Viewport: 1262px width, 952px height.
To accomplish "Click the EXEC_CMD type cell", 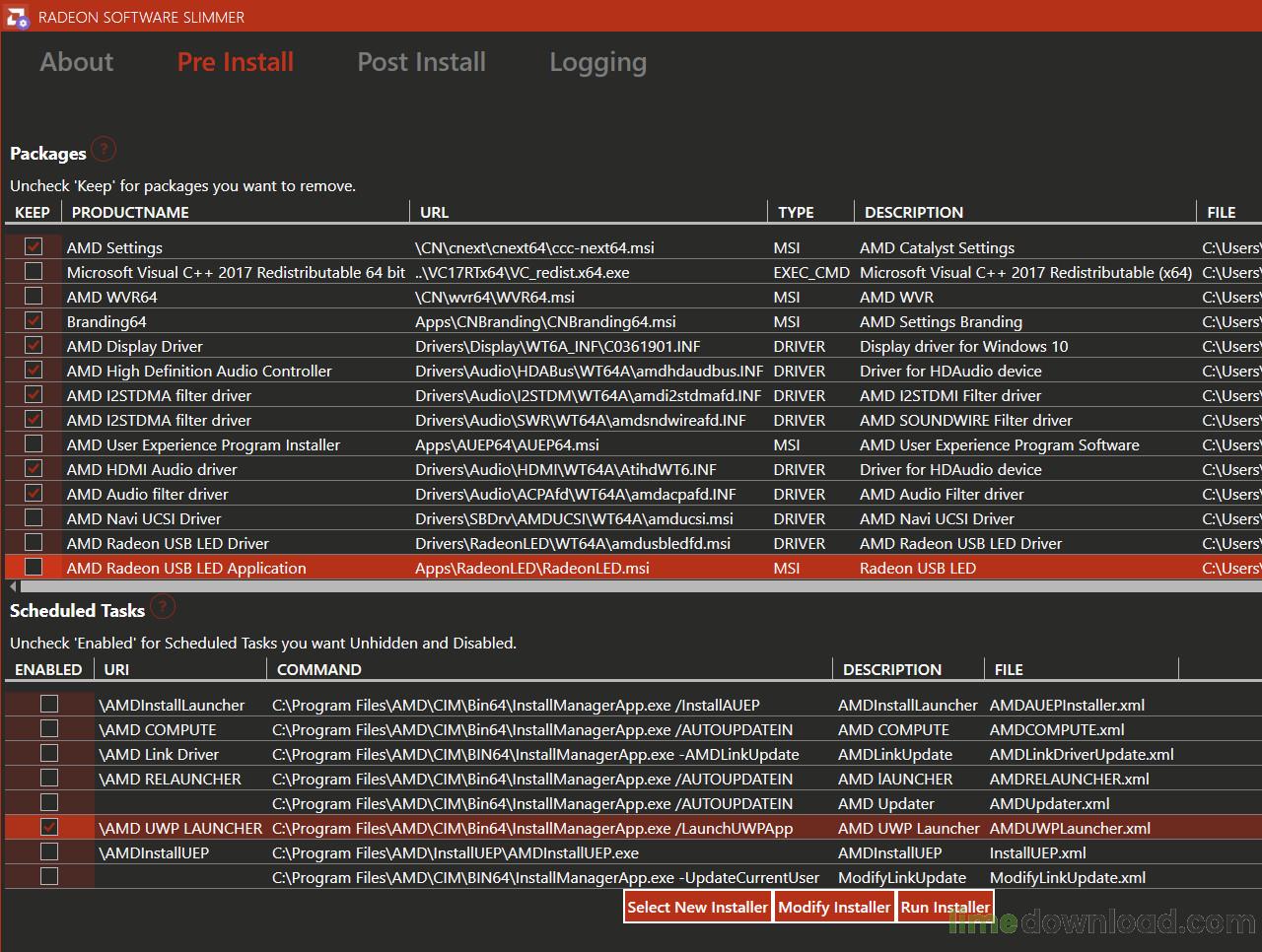I will [810, 272].
